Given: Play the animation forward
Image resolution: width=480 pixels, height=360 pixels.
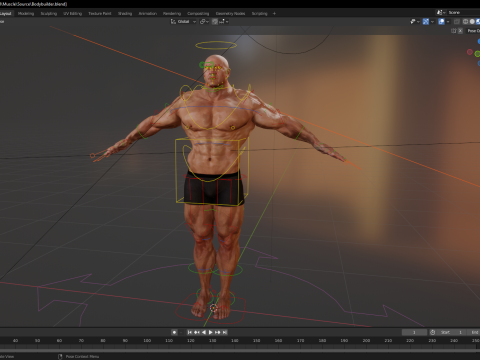Looking at the screenshot, I should tap(211, 332).
